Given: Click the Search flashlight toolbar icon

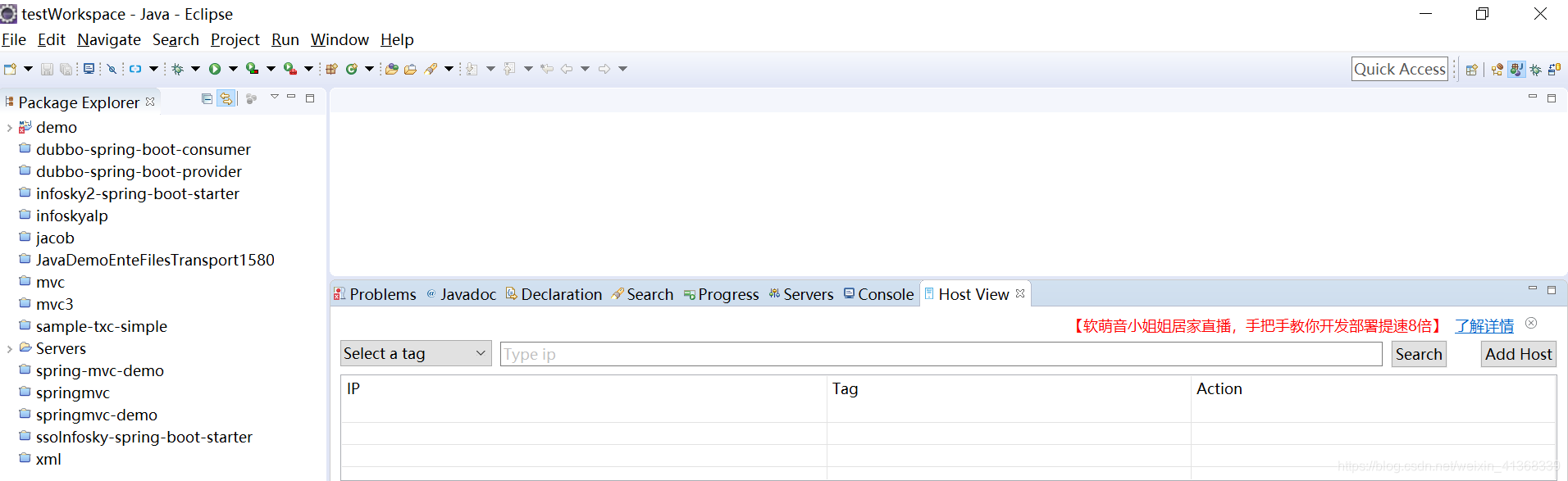Looking at the screenshot, I should click(x=431, y=69).
